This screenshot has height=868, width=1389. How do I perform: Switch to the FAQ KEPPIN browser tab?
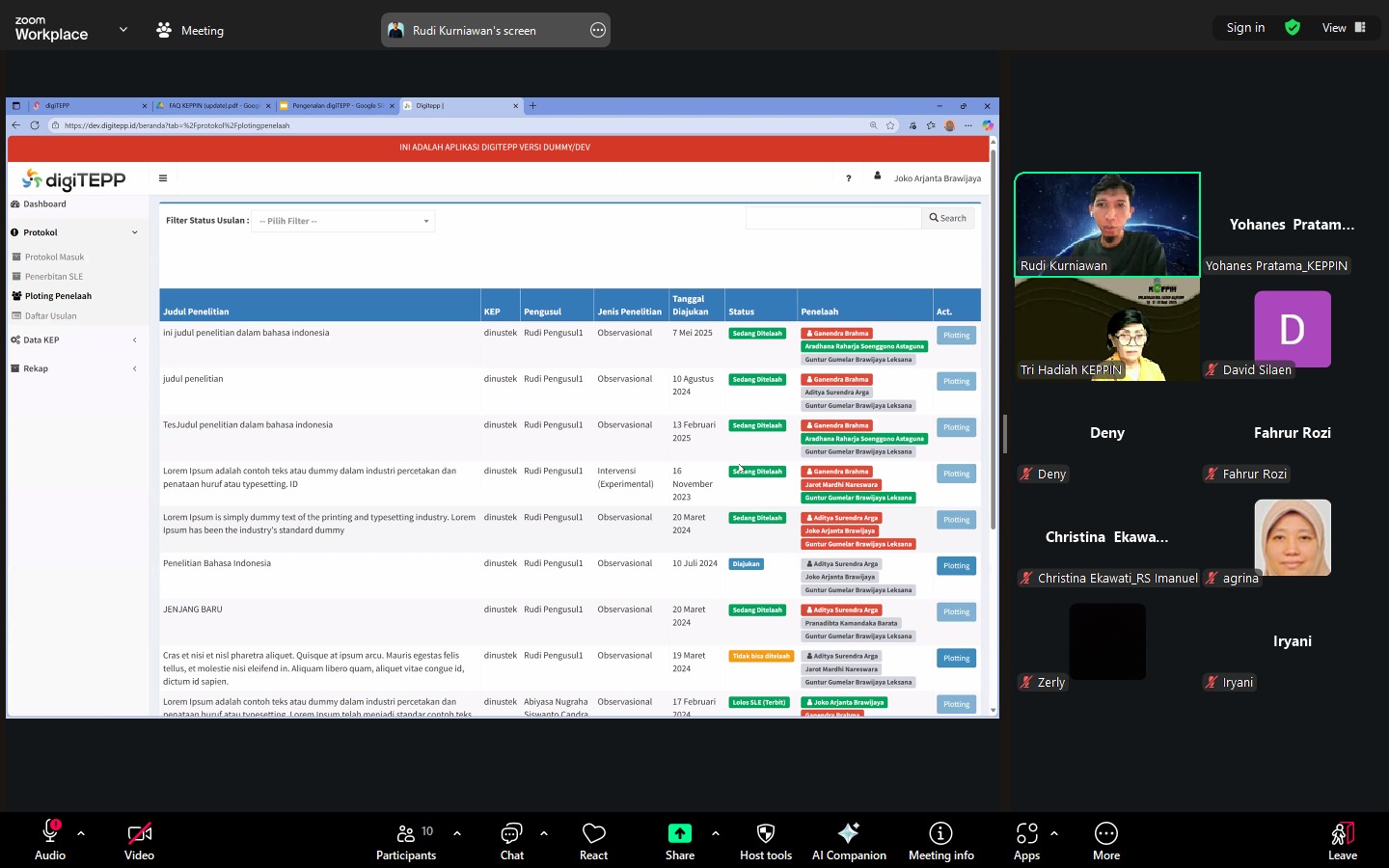pyautogui.click(x=214, y=106)
